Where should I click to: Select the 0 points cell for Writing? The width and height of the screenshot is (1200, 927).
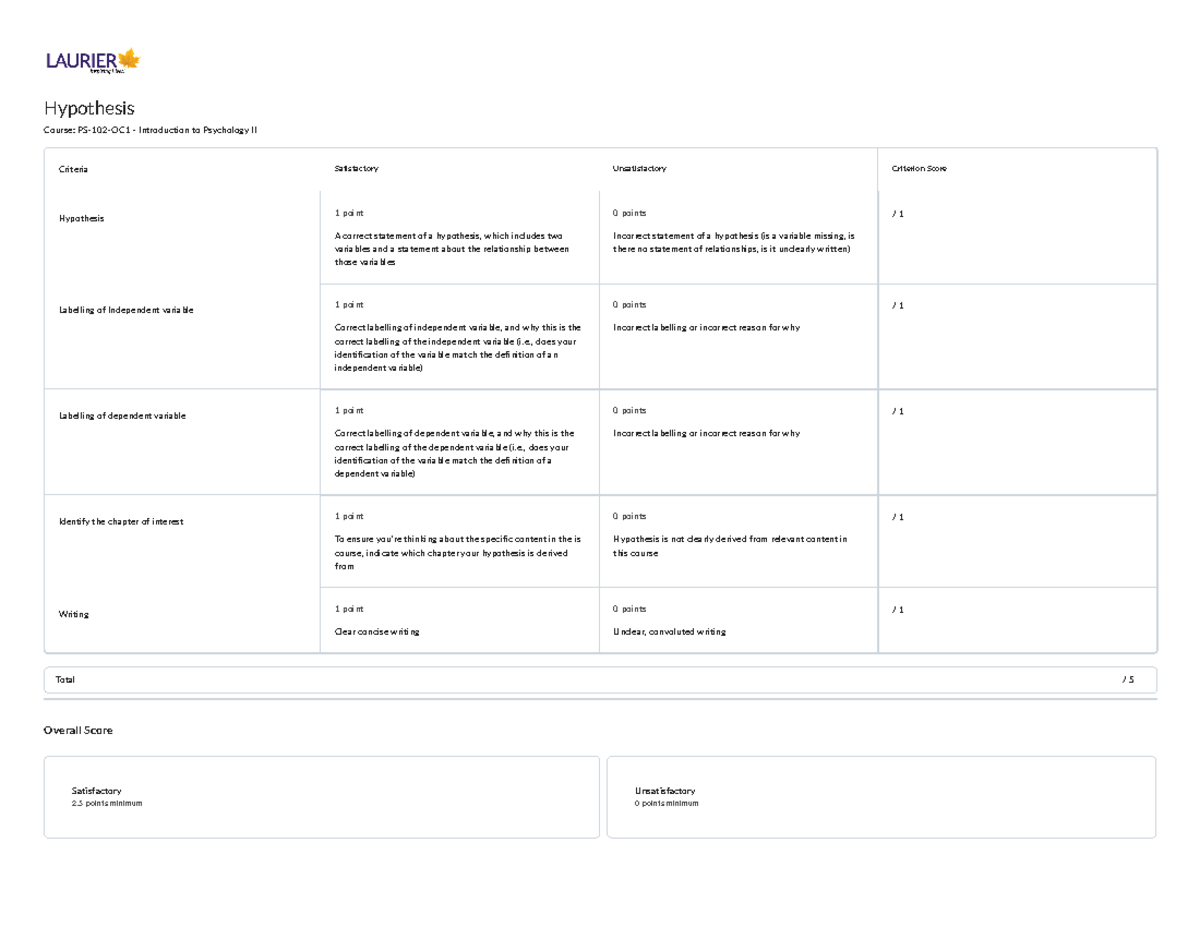click(740, 619)
